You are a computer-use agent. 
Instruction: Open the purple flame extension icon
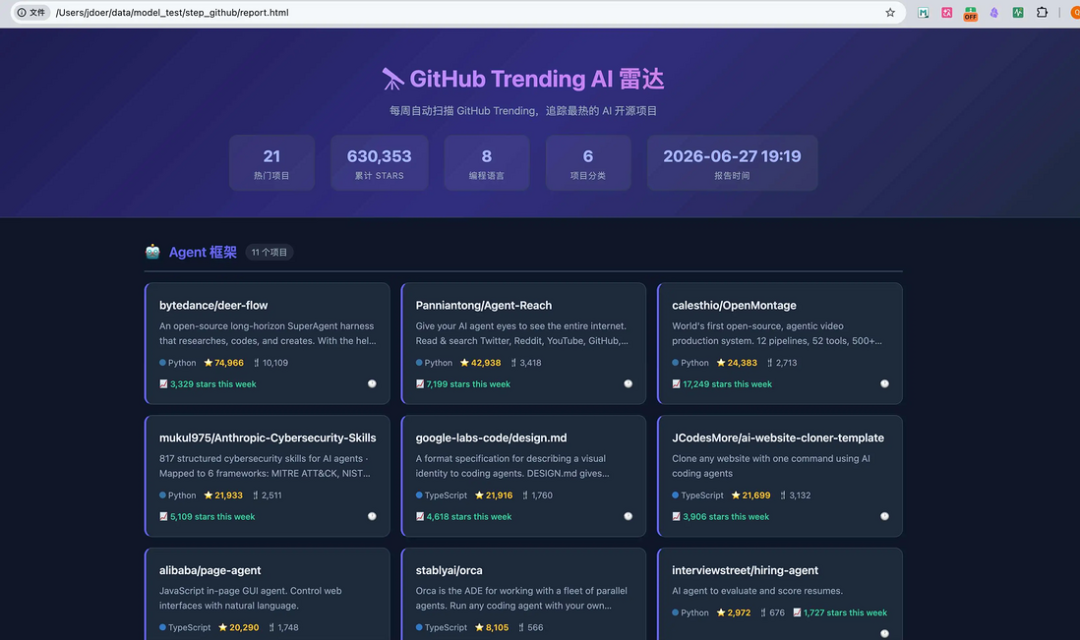point(994,12)
